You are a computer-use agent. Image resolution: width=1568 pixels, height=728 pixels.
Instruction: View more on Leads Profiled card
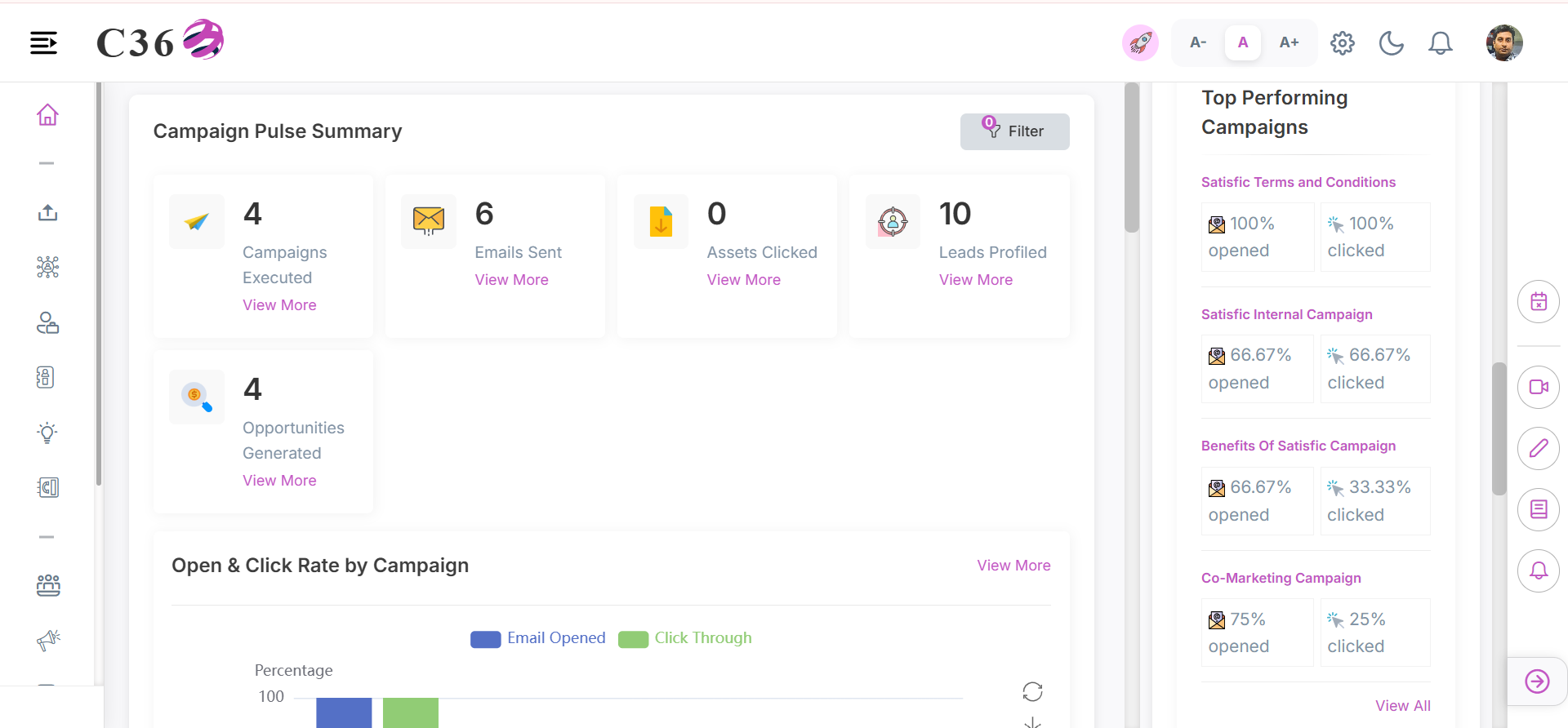975,279
